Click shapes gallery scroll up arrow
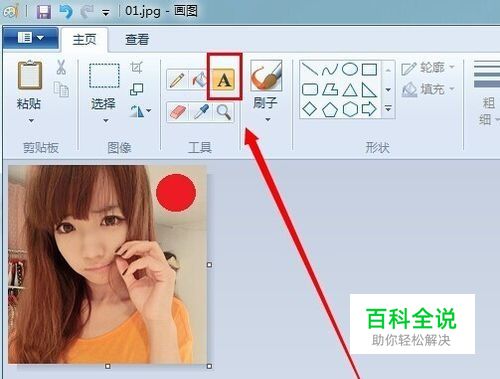This screenshot has height=379, width=500. 388,70
